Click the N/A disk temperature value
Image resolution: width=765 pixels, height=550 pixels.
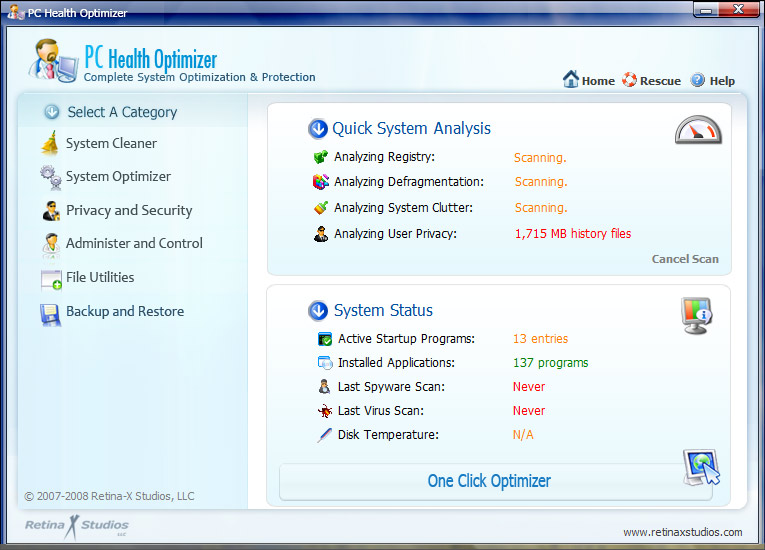pos(523,434)
